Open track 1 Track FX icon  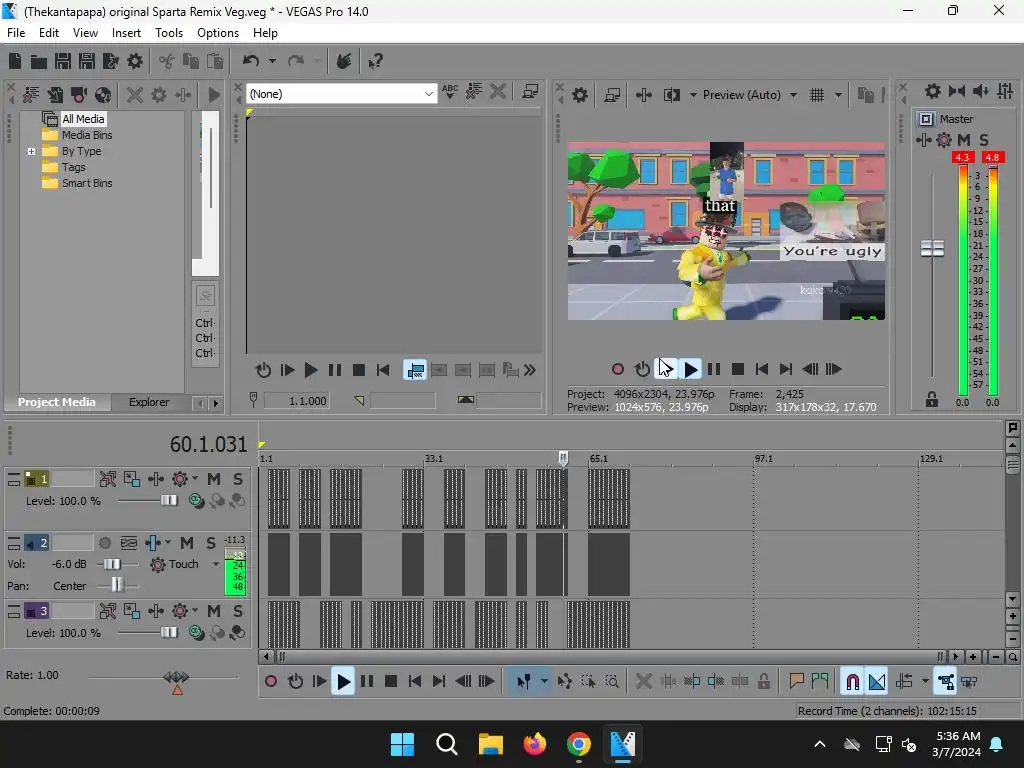pos(155,479)
